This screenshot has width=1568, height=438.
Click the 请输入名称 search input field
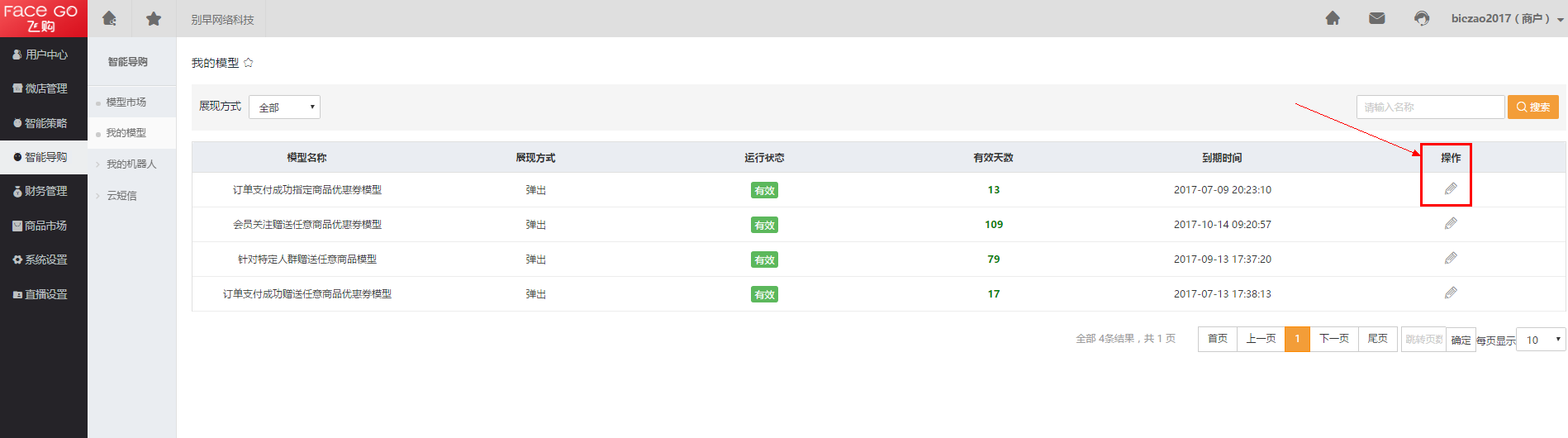pos(1429,107)
